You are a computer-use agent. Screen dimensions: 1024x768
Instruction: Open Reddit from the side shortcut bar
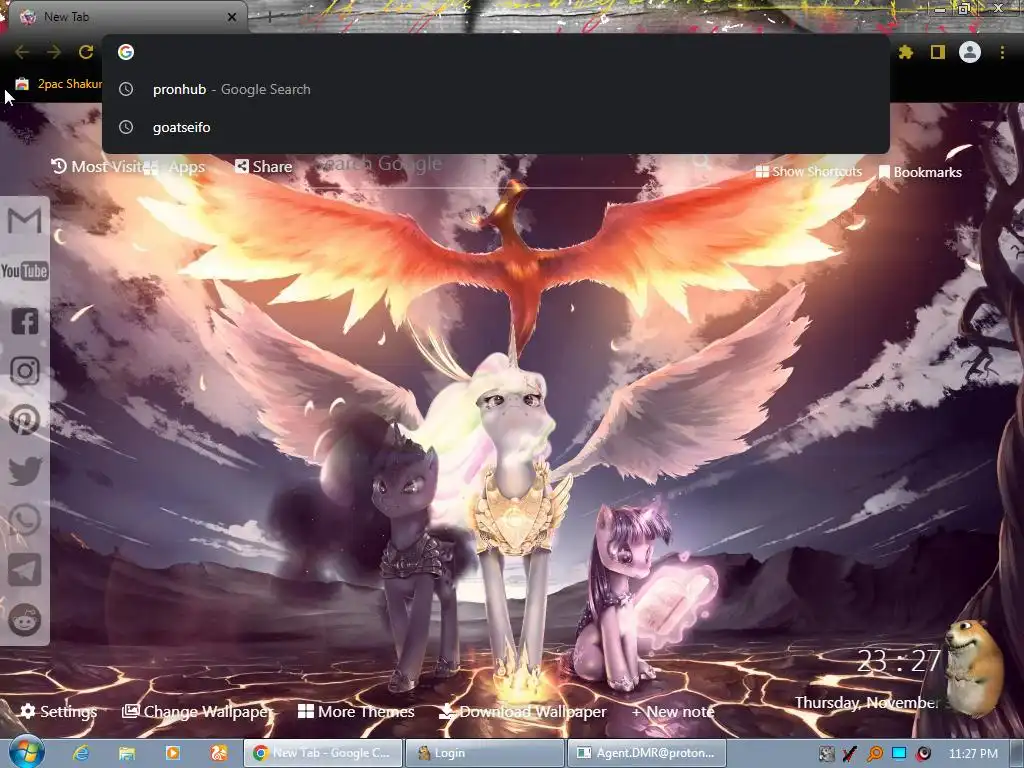coord(25,620)
